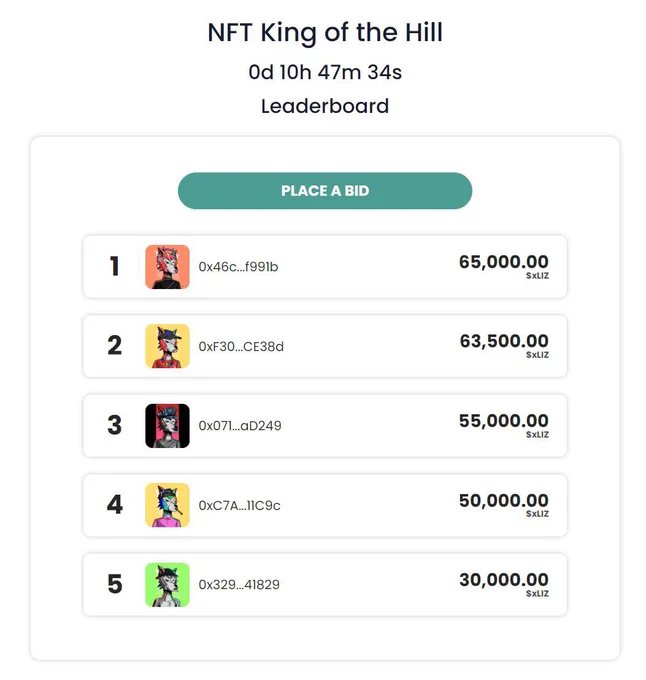Click the NFT King of the Hill title

tap(325, 33)
